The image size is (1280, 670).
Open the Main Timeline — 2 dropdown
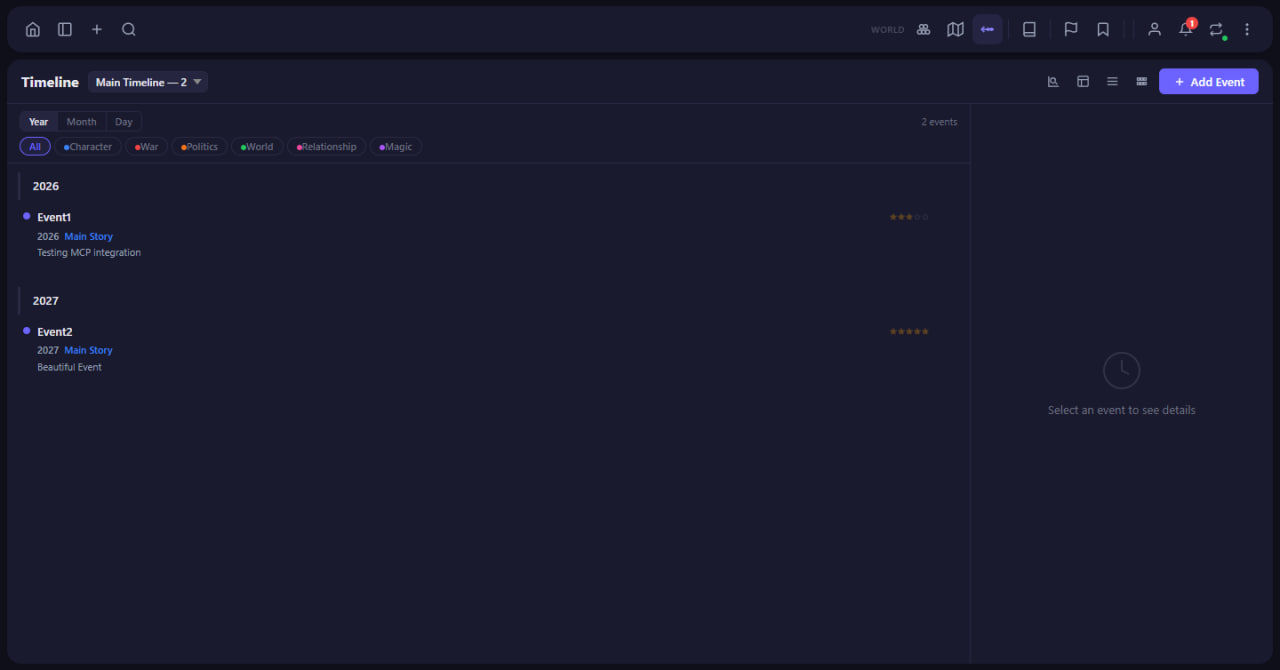pos(148,82)
